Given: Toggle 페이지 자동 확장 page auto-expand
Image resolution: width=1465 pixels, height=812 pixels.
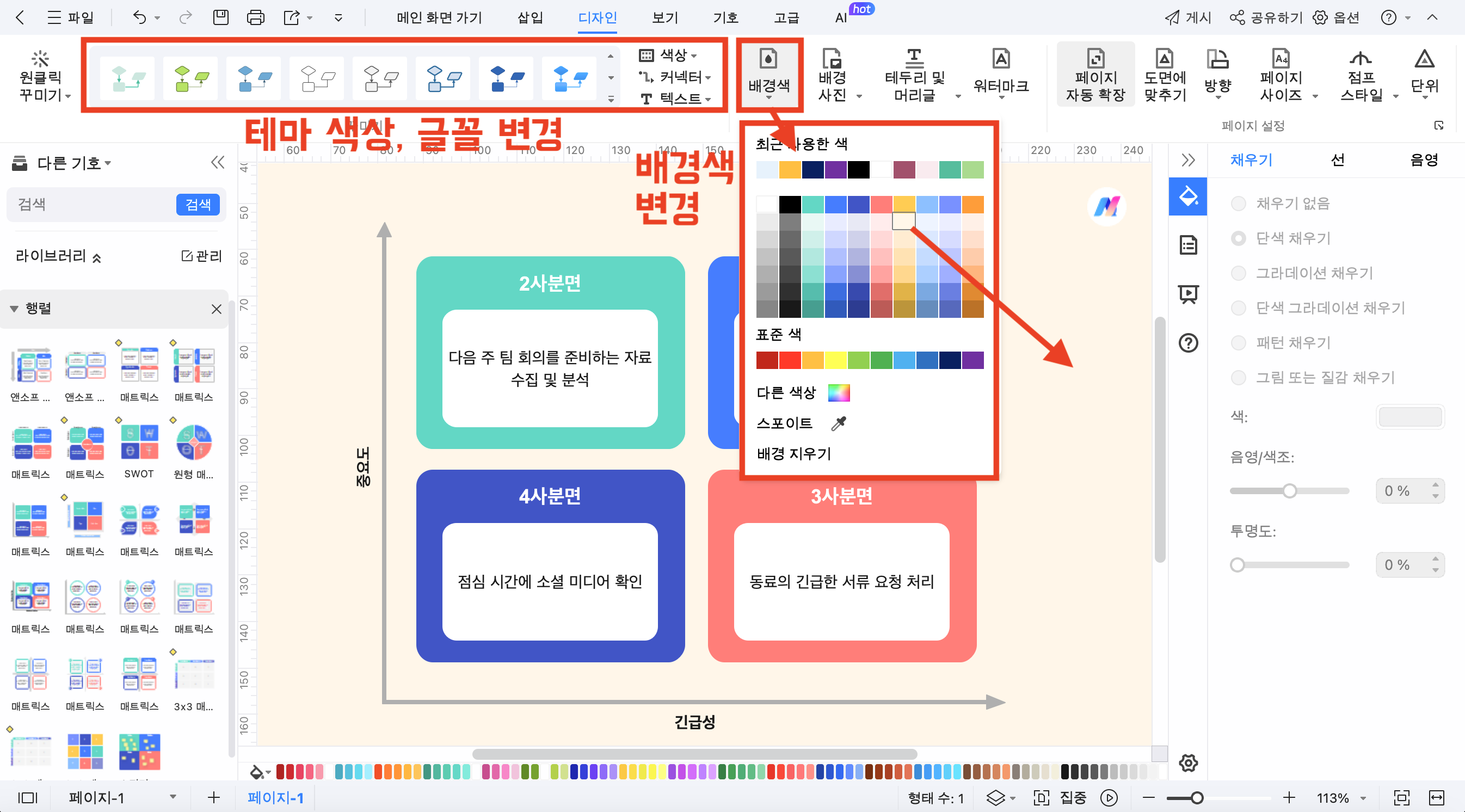Looking at the screenshot, I should pyautogui.click(x=1095, y=74).
